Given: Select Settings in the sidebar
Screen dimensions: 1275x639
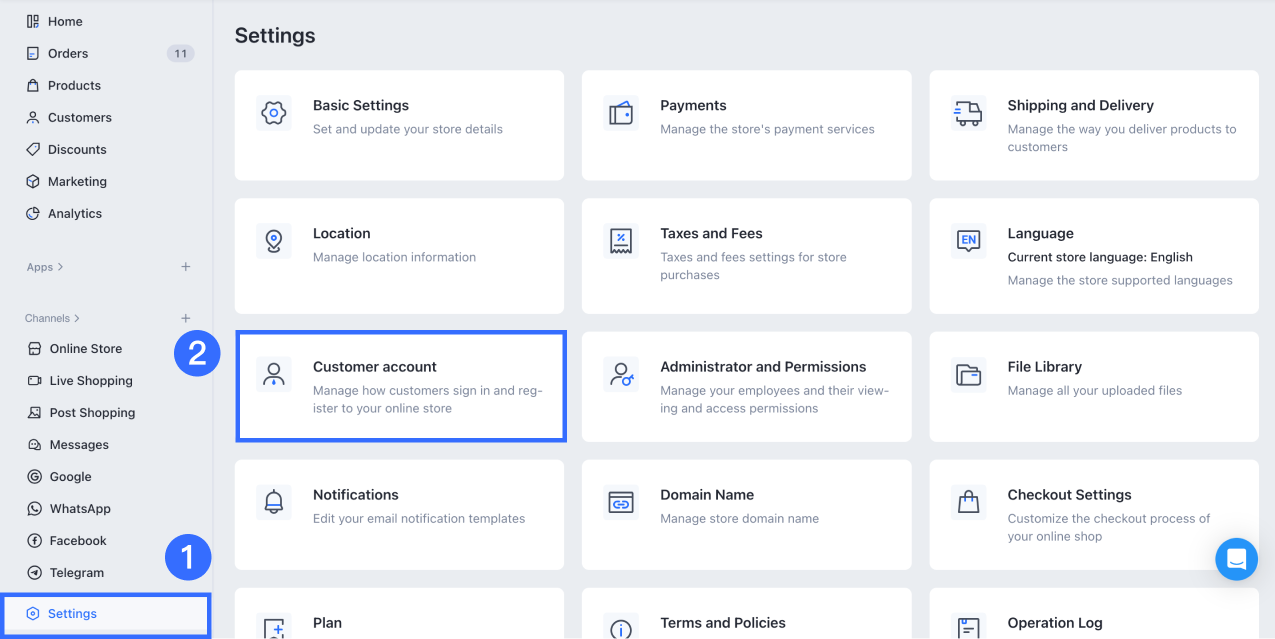Looking at the screenshot, I should point(72,613).
